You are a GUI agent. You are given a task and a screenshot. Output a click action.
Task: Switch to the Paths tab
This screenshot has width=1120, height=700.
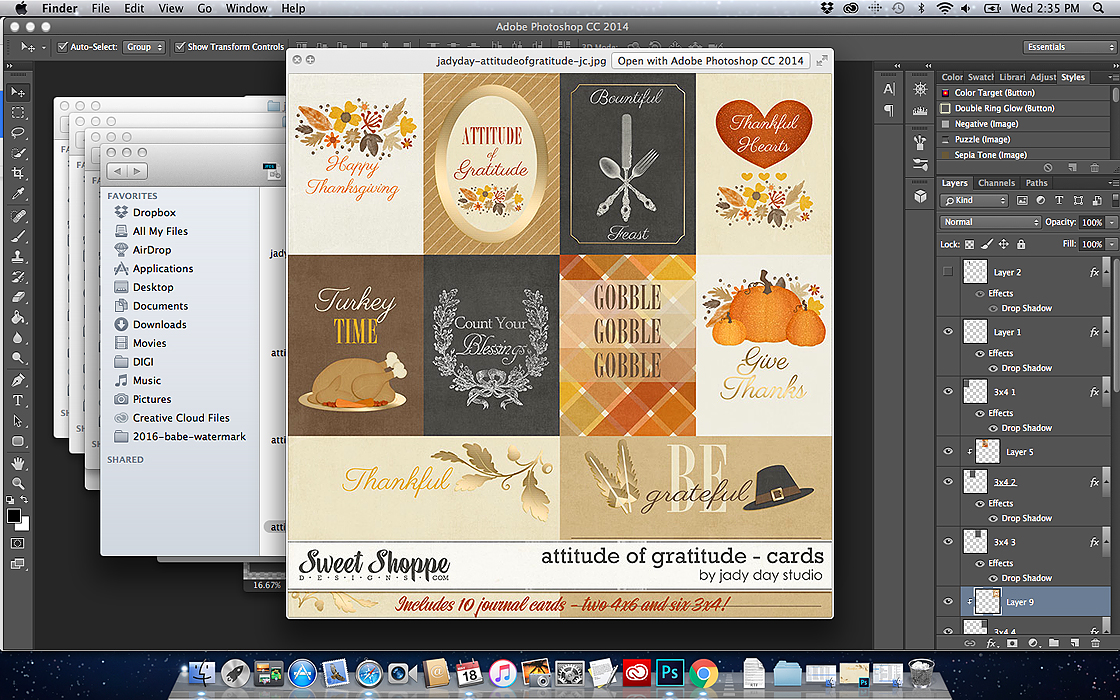pyautogui.click(x=1036, y=183)
